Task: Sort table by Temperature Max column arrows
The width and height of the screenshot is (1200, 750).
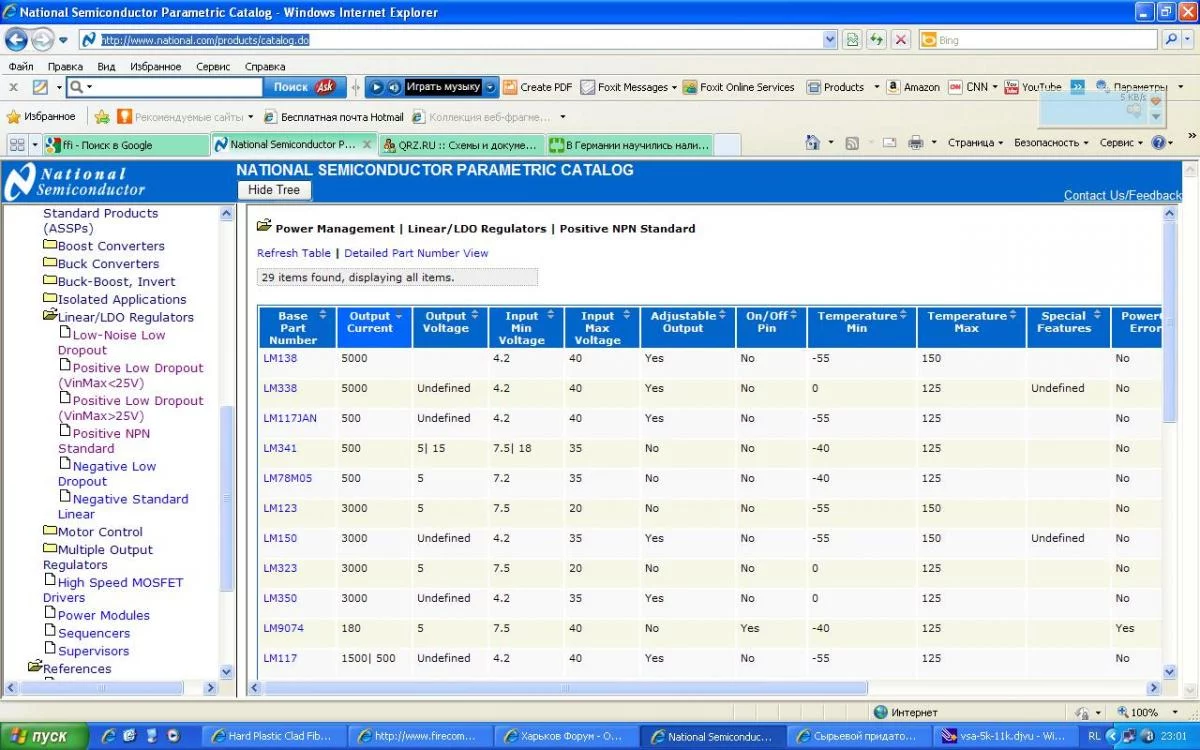Action: 1012,316
